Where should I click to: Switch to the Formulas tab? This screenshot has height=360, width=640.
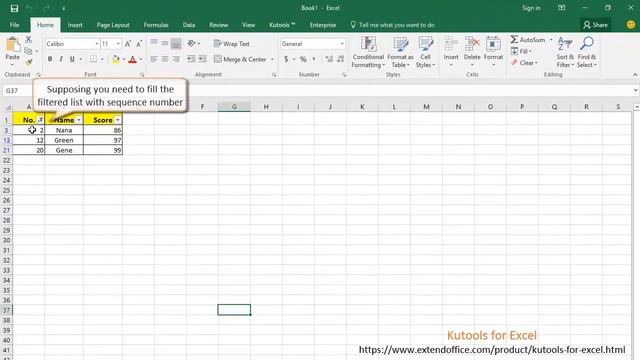click(156, 25)
